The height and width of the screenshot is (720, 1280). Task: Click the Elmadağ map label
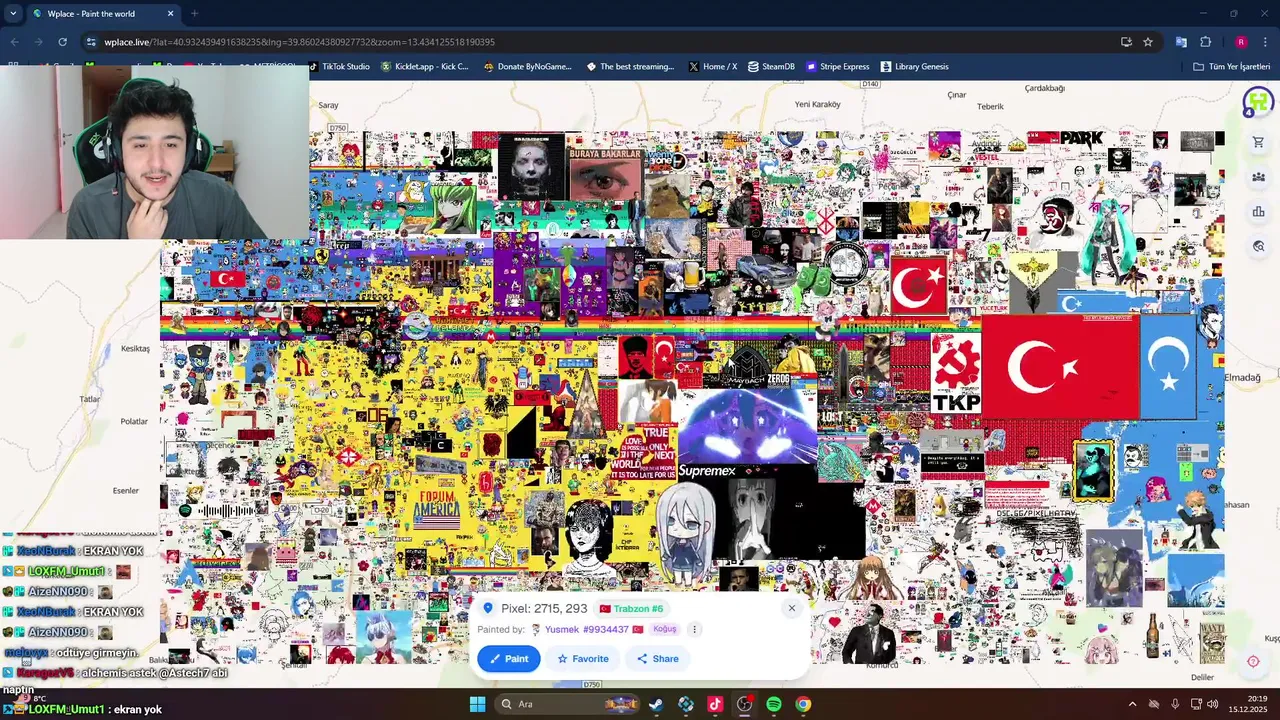click(x=1243, y=378)
